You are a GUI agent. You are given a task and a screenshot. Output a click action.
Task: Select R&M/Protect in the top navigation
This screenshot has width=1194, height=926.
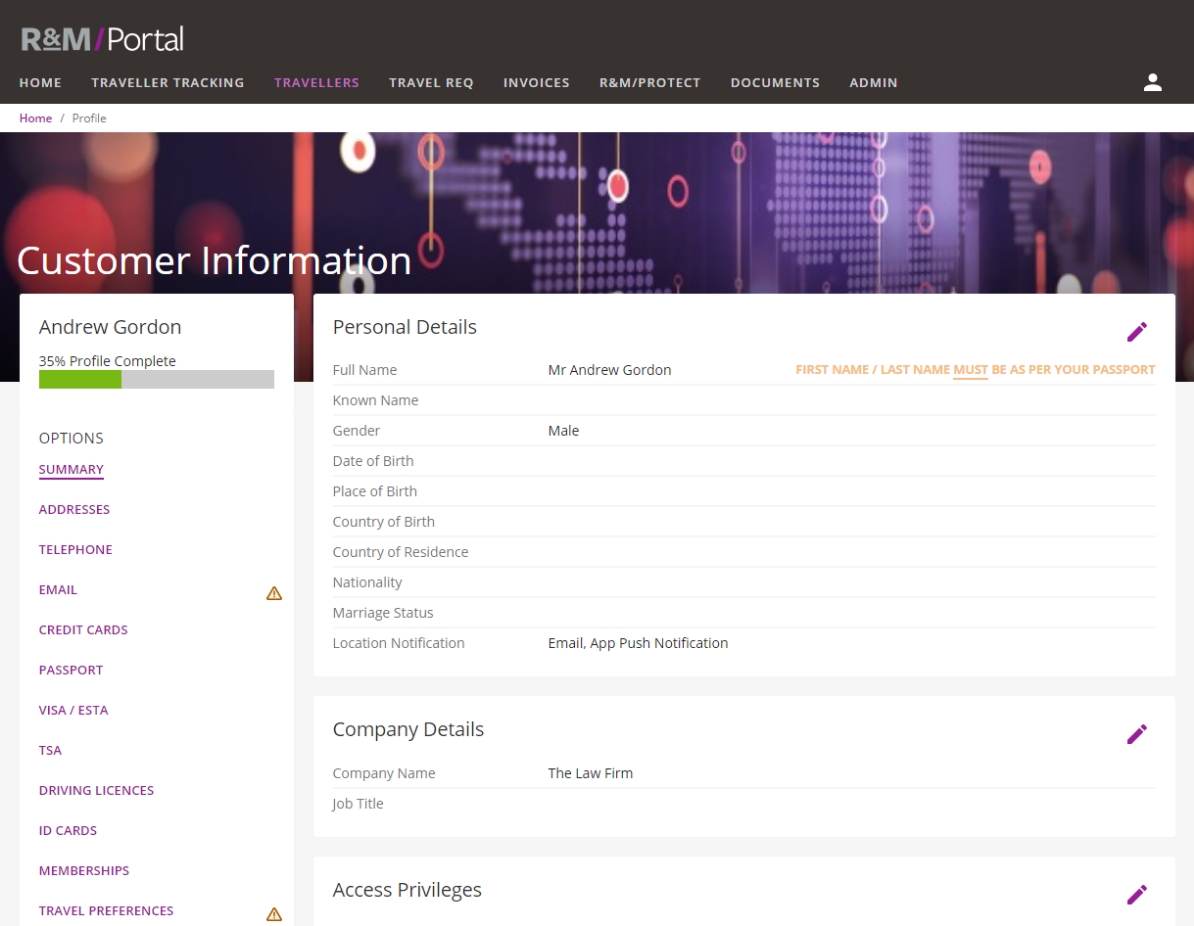pos(650,83)
